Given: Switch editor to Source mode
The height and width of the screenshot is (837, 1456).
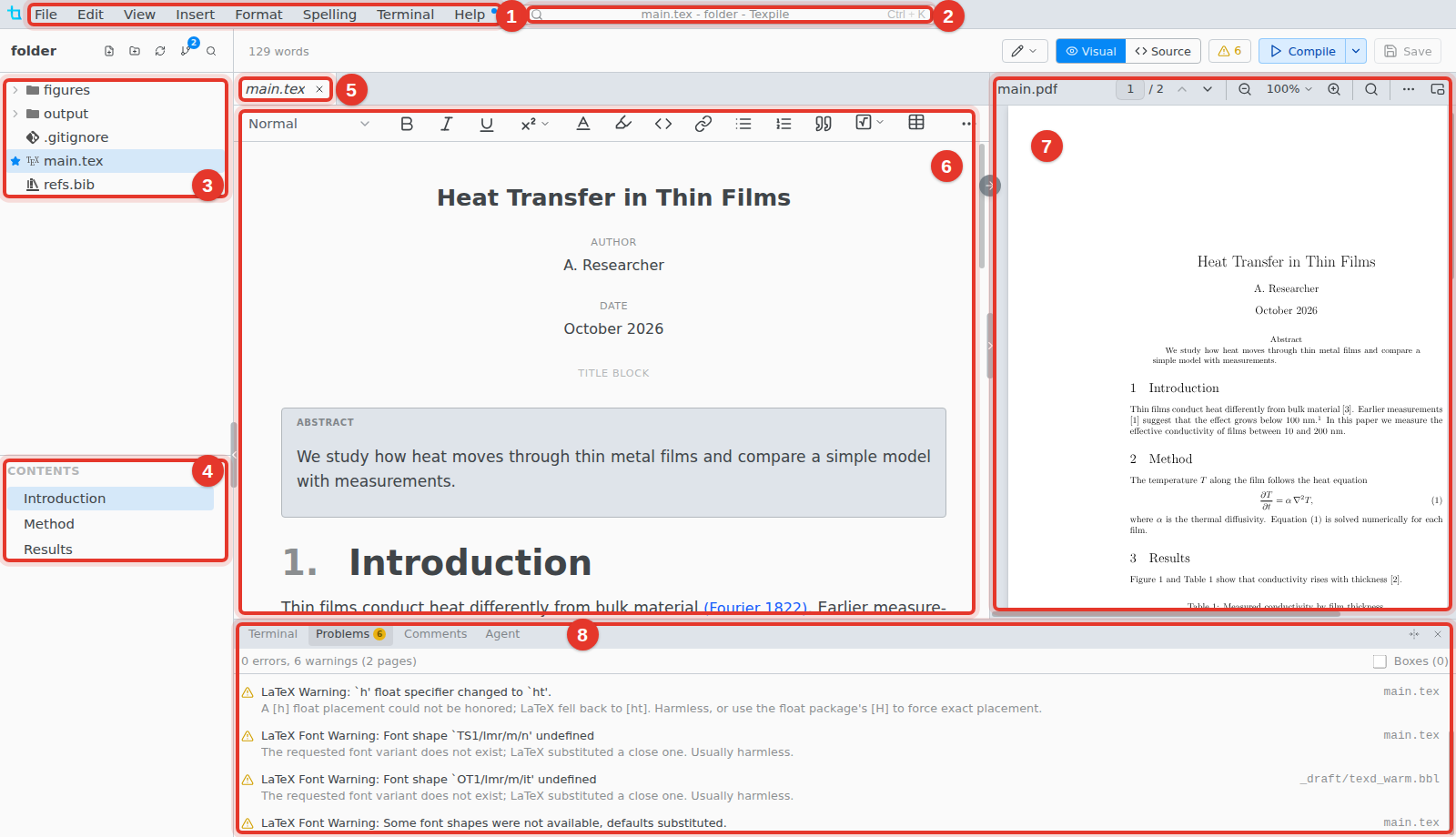Looking at the screenshot, I should point(1163,51).
